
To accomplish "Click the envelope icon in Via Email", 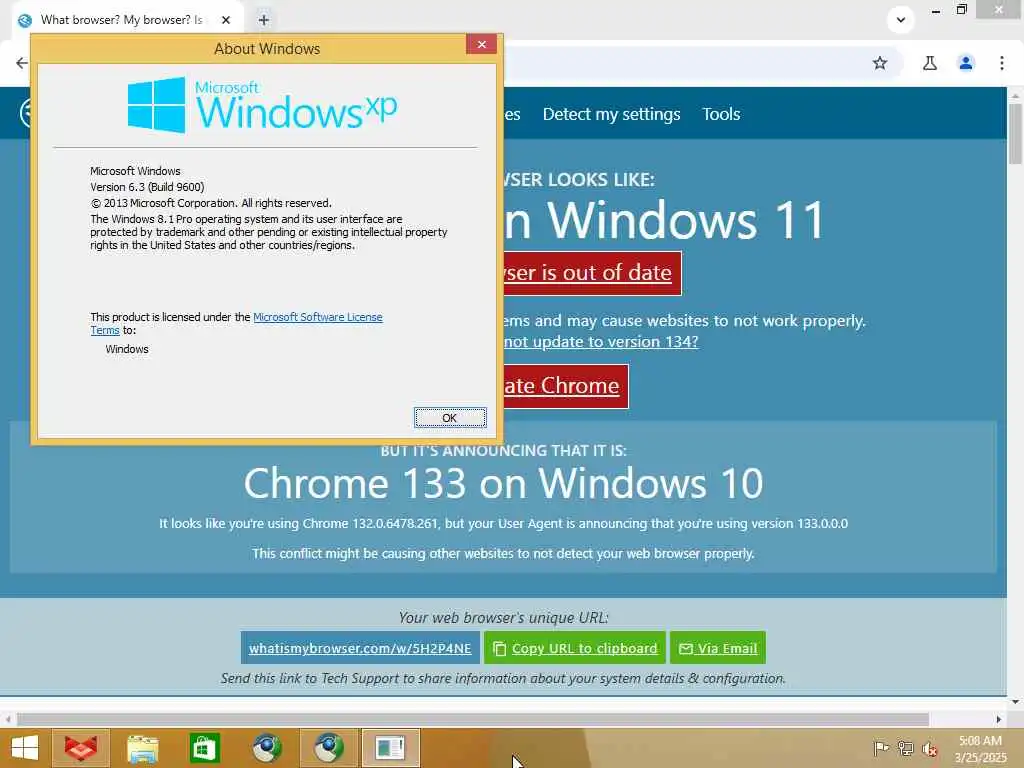I will pyautogui.click(x=686, y=648).
